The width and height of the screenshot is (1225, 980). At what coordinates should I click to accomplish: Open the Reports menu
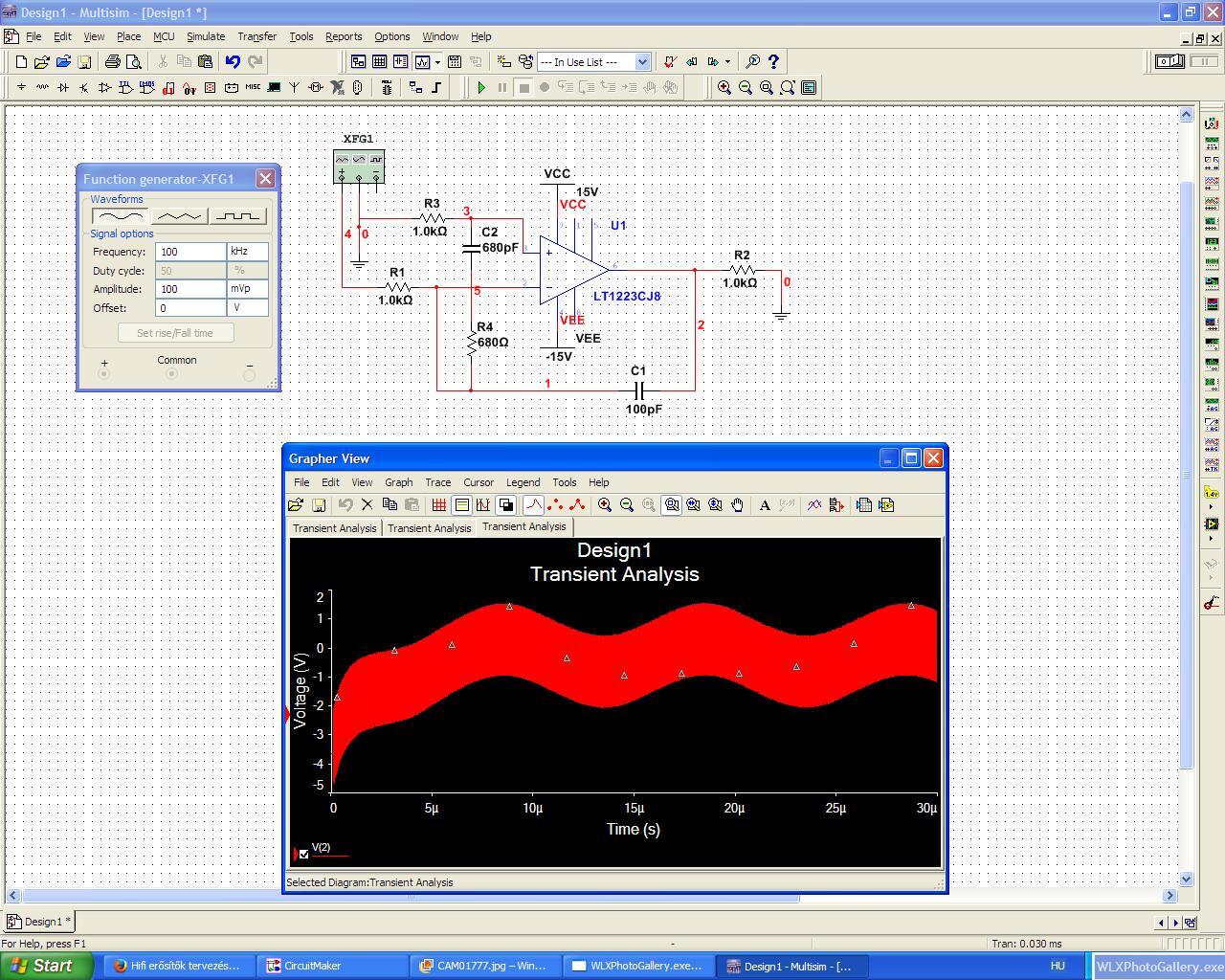[x=344, y=36]
